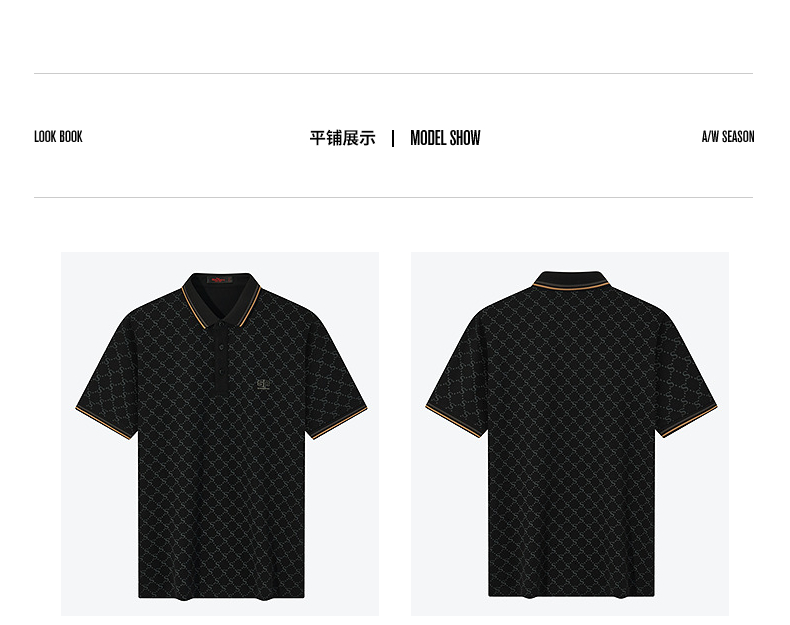Screen dimensions: 790x625
Task: Open the back view polo shirt image
Action: coord(570,434)
